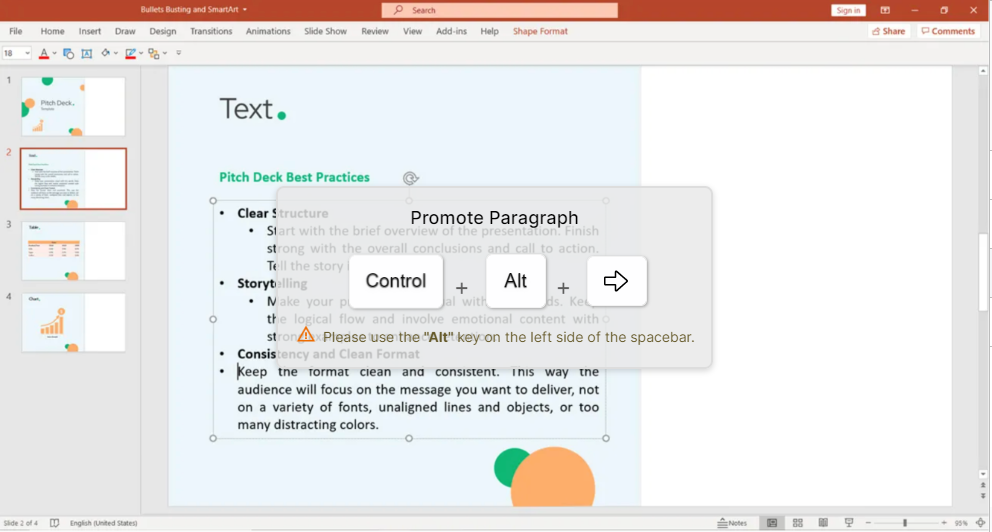Click the spell check book icon
This screenshot has width=992, height=532.
tap(54, 523)
